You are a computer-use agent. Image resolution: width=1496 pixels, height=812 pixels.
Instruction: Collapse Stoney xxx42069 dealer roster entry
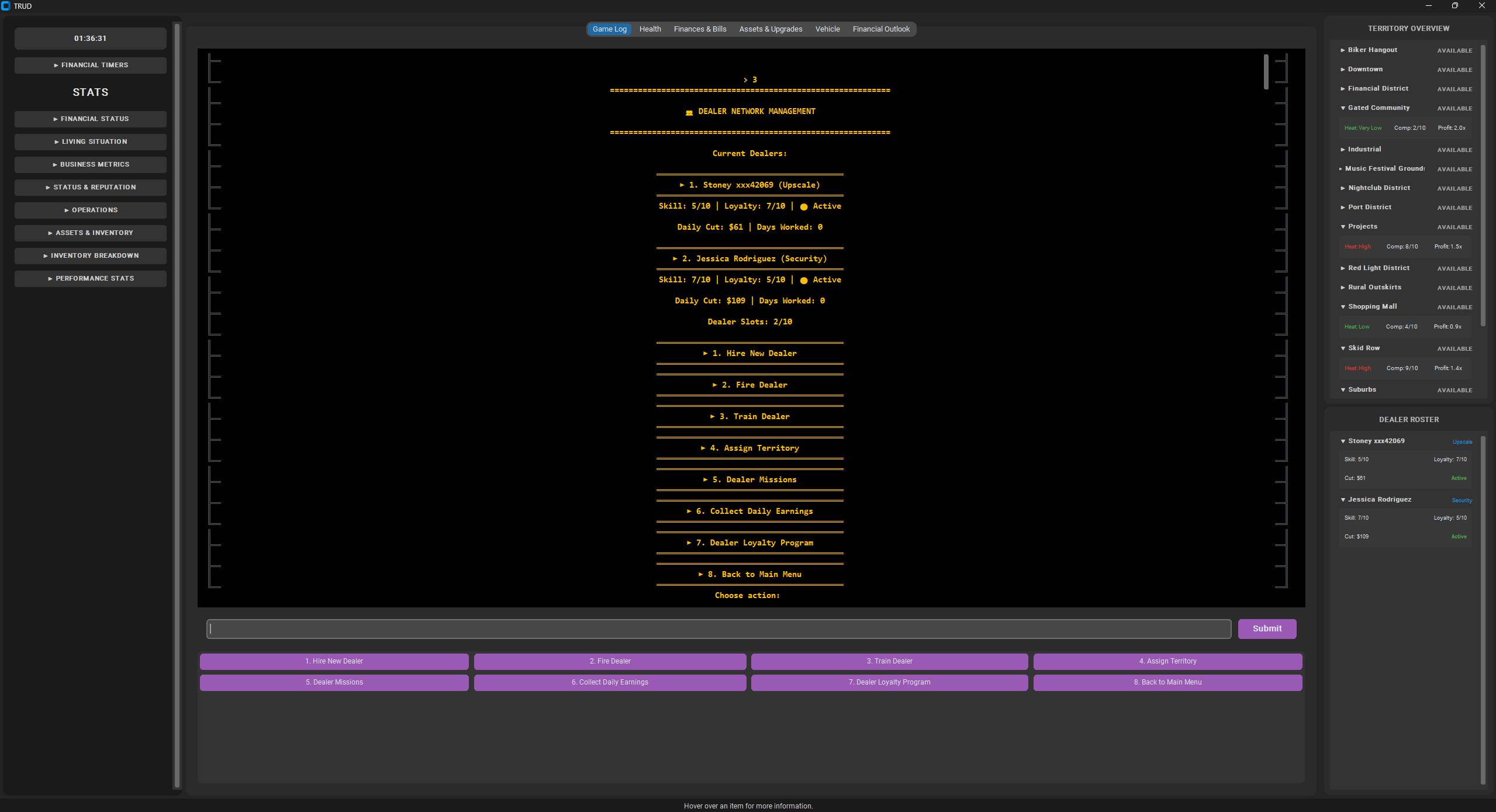1376,441
